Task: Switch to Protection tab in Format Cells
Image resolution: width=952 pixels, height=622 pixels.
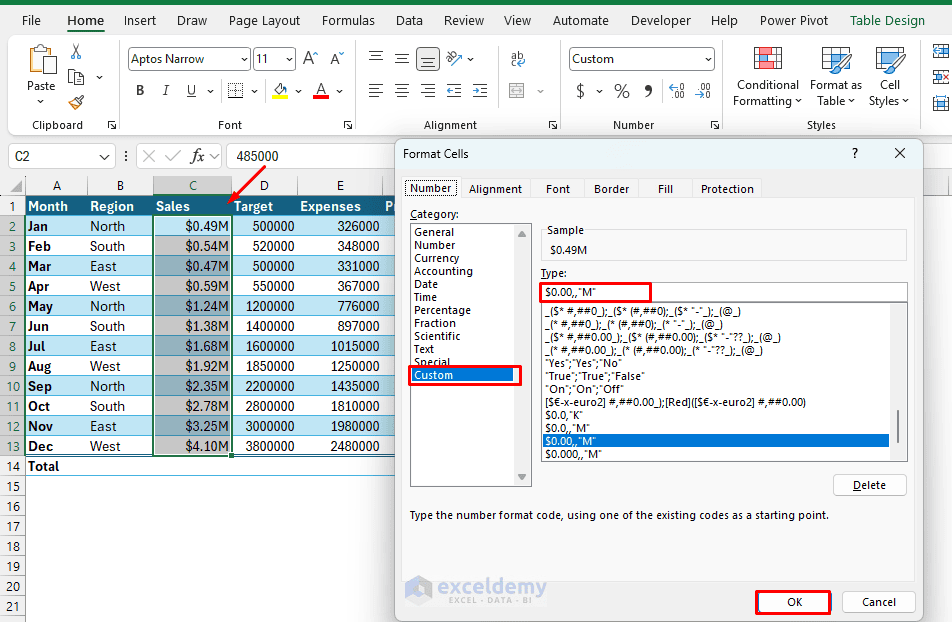Action: coord(727,189)
